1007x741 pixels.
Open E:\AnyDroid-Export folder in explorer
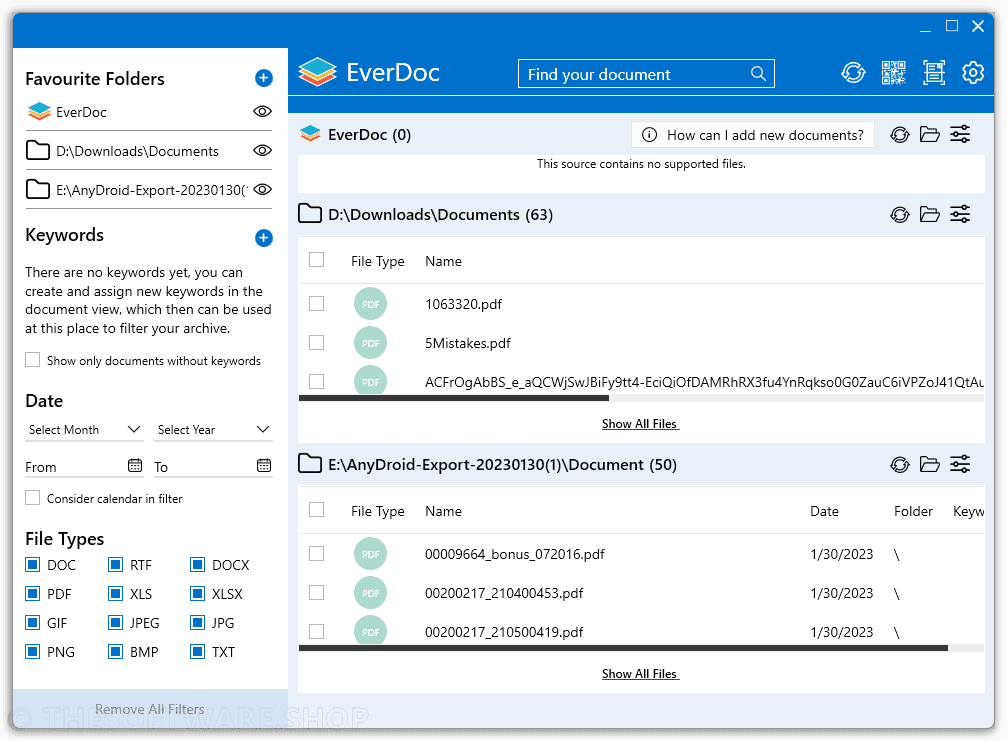[929, 464]
